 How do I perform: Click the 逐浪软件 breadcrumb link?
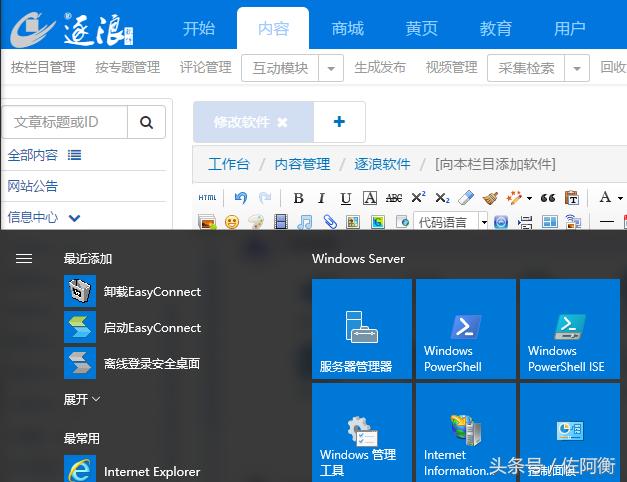382,164
